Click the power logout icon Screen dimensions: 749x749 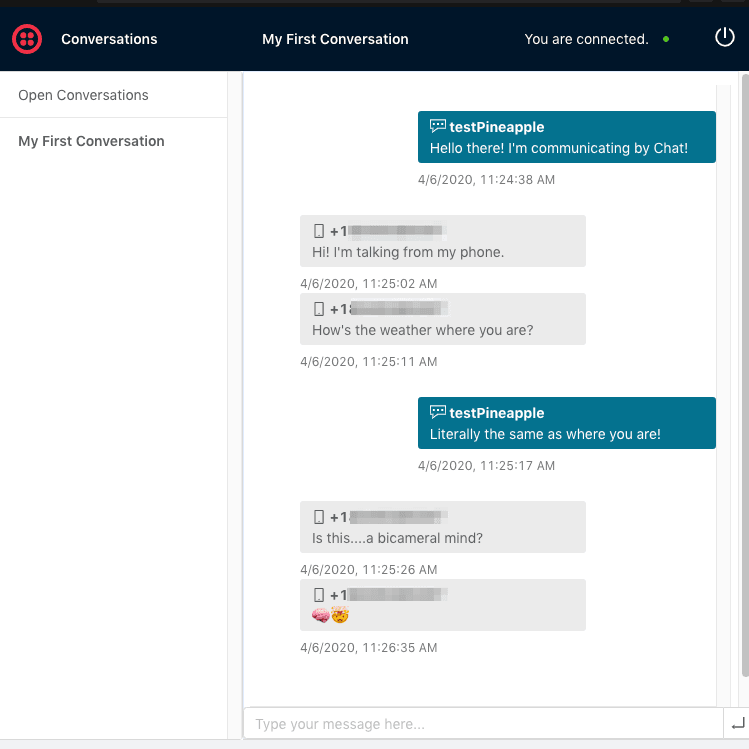click(x=724, y=38)
